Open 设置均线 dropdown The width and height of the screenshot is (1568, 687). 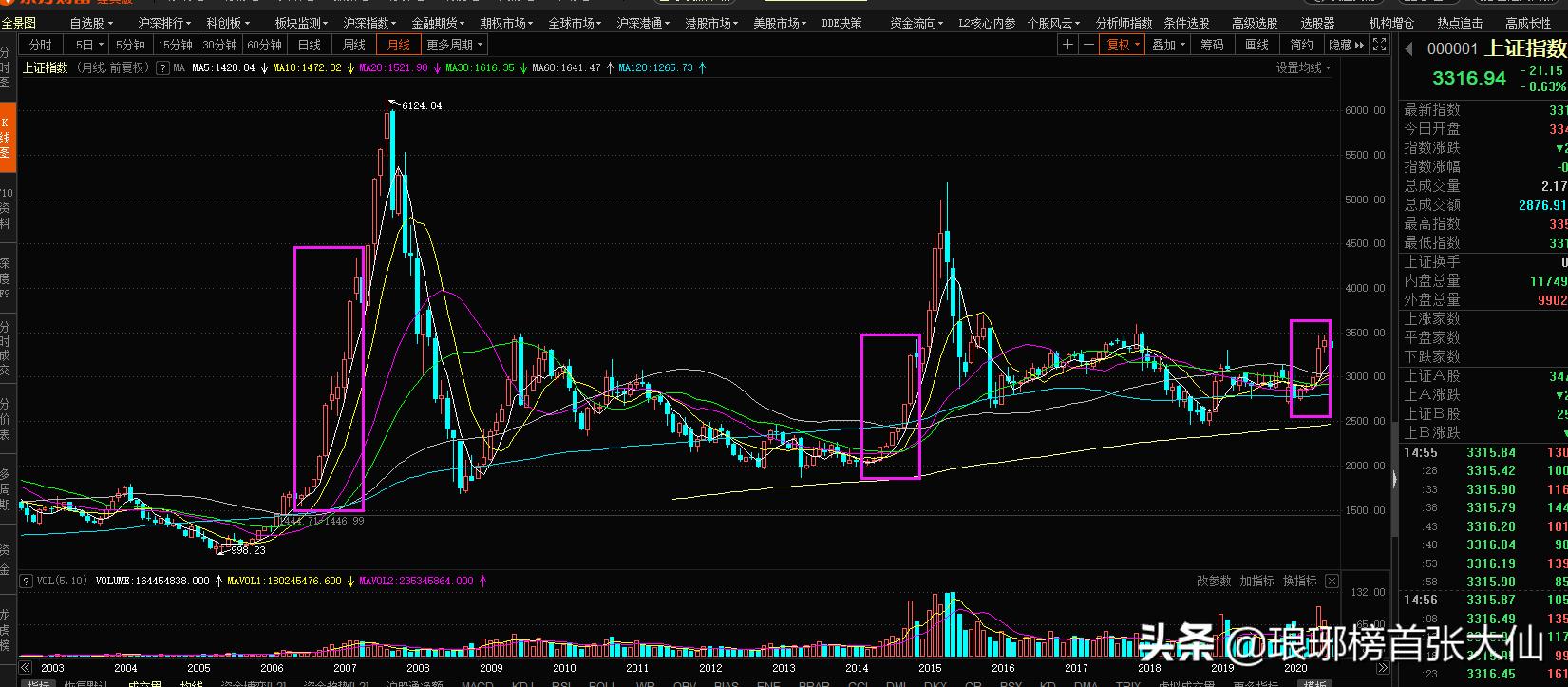pos(1303,68)
